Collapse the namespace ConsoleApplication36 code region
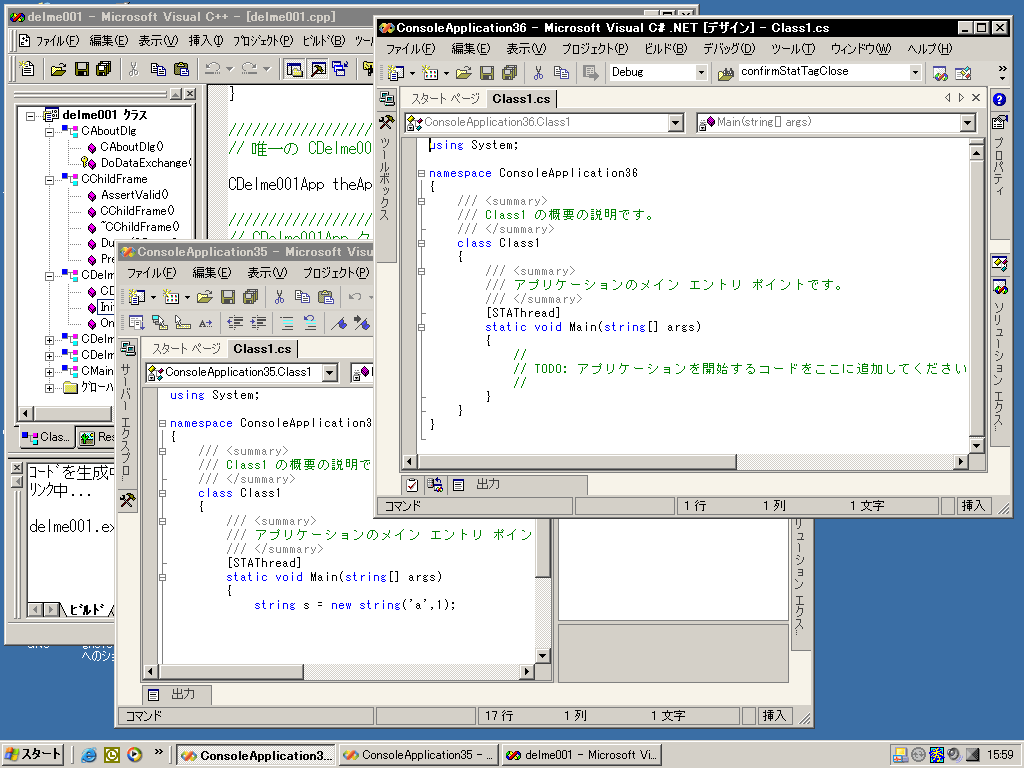The width and height of the screenshot is (1024, 768). [x=421, y=173]
